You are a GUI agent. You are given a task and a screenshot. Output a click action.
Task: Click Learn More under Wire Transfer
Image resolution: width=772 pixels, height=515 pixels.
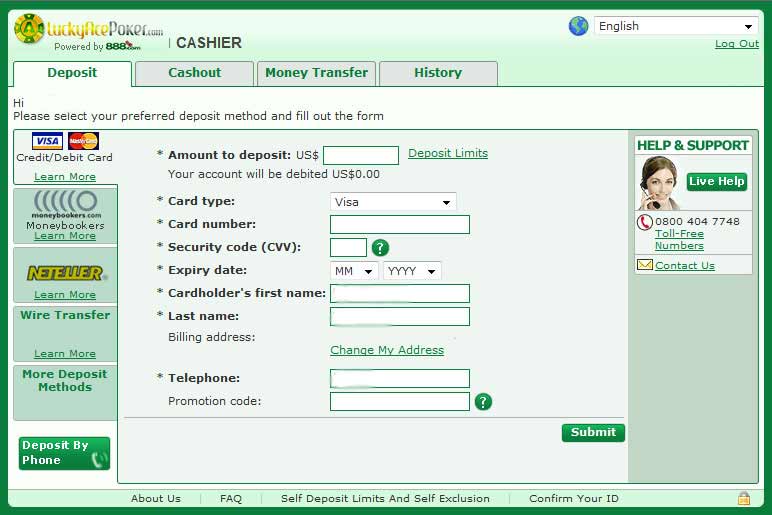(65, 354)
